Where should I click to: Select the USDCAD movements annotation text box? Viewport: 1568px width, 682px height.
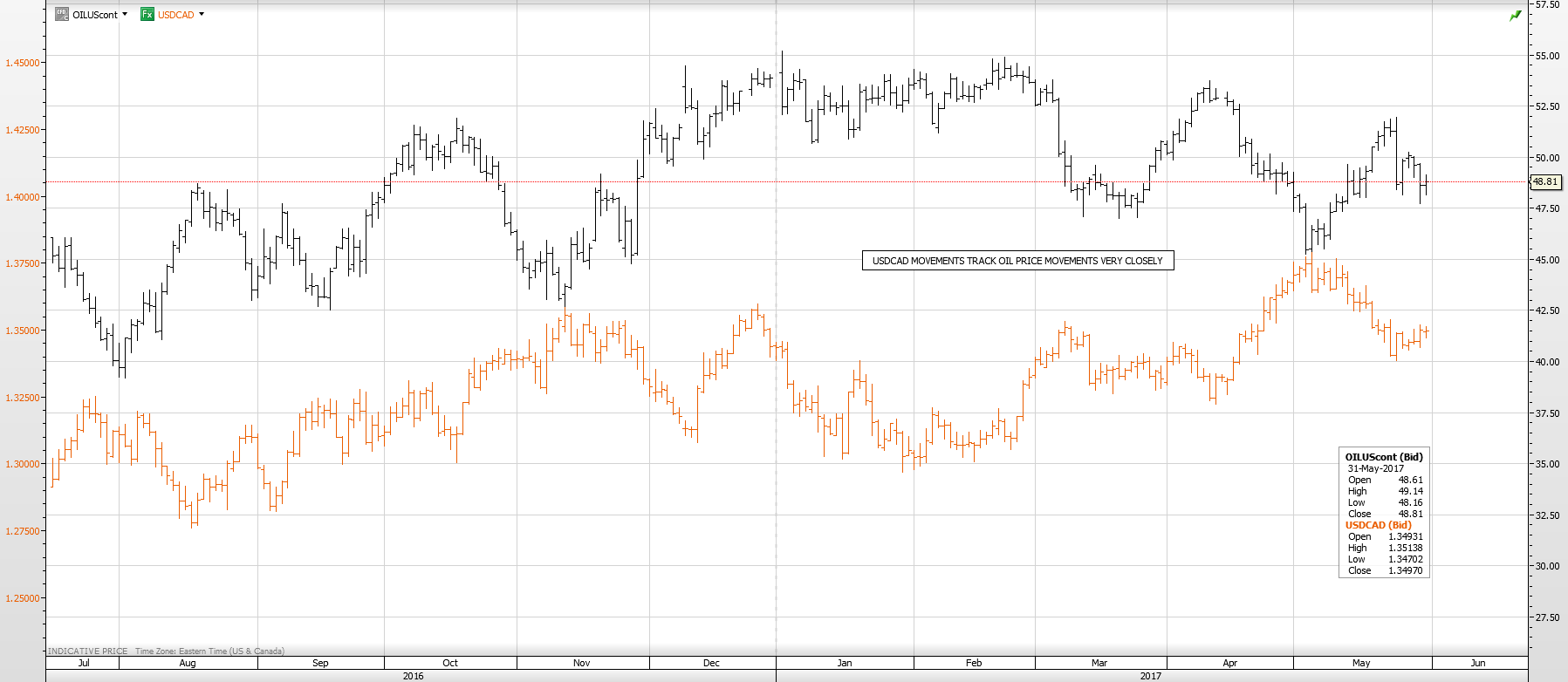(1017, 261)
